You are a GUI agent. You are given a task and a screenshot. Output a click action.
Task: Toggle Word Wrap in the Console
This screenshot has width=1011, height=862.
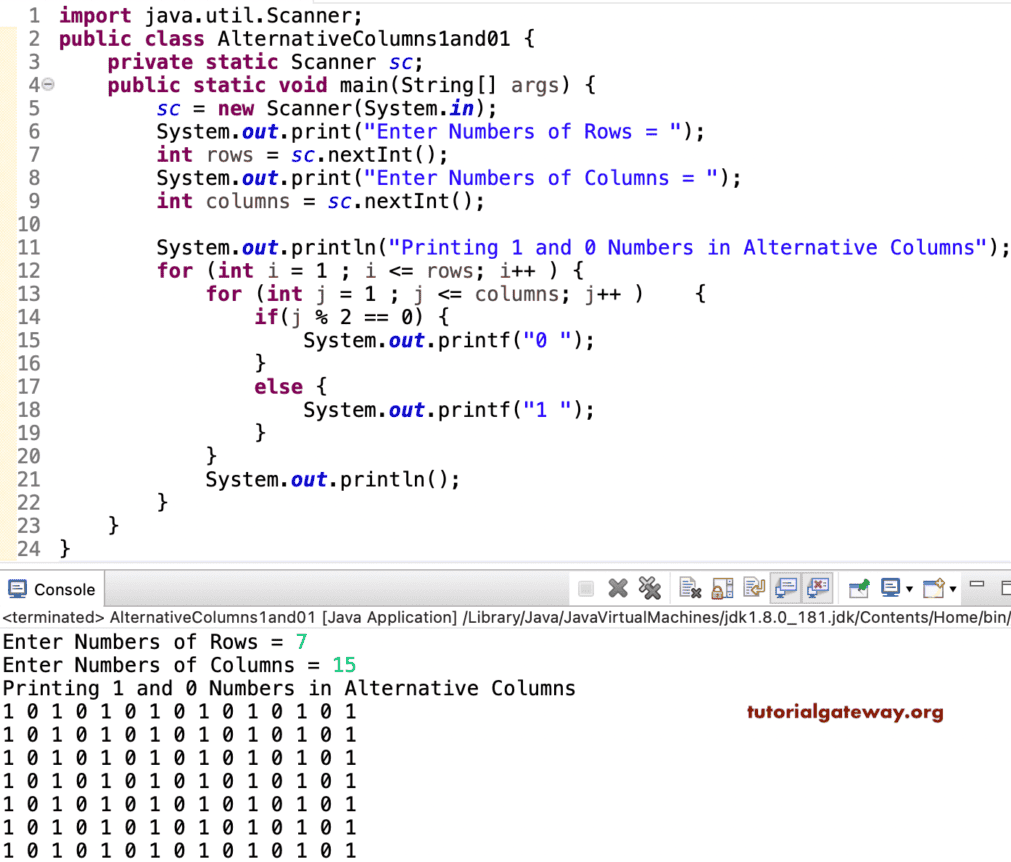click(x=755, y=588)
